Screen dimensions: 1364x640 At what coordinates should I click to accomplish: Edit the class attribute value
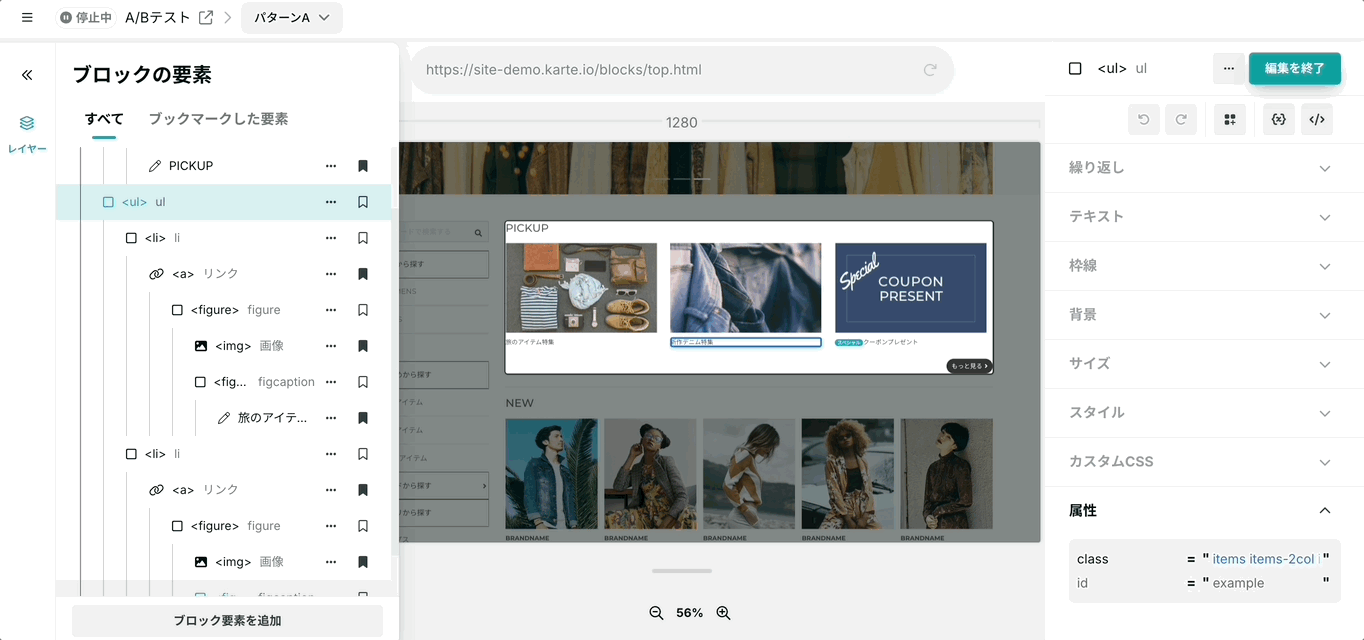coord(1266,559)
